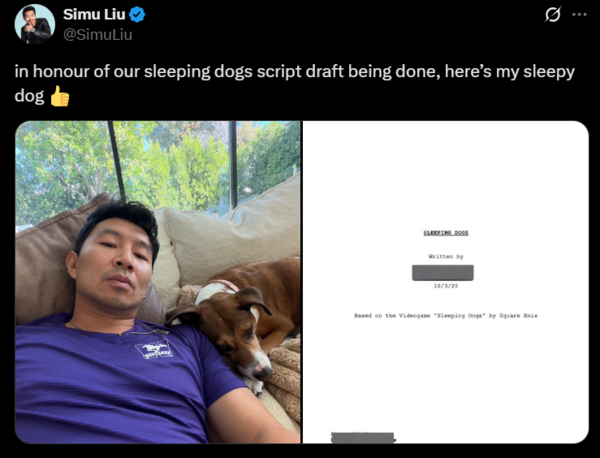
Task: Click the redacted writer name box
Action: [443, 273]
